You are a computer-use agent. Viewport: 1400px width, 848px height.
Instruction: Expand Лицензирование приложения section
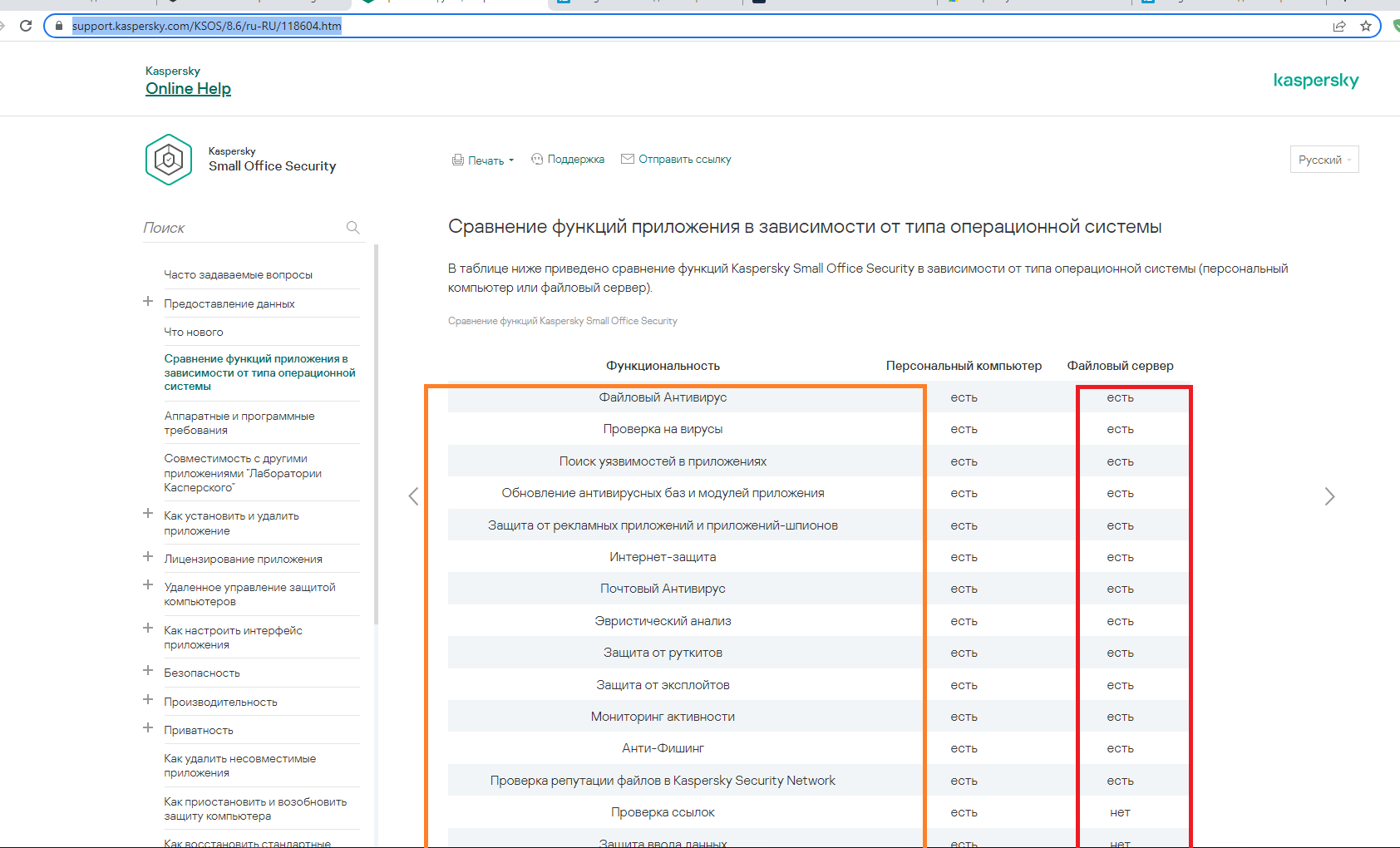(x=148, y=557)
